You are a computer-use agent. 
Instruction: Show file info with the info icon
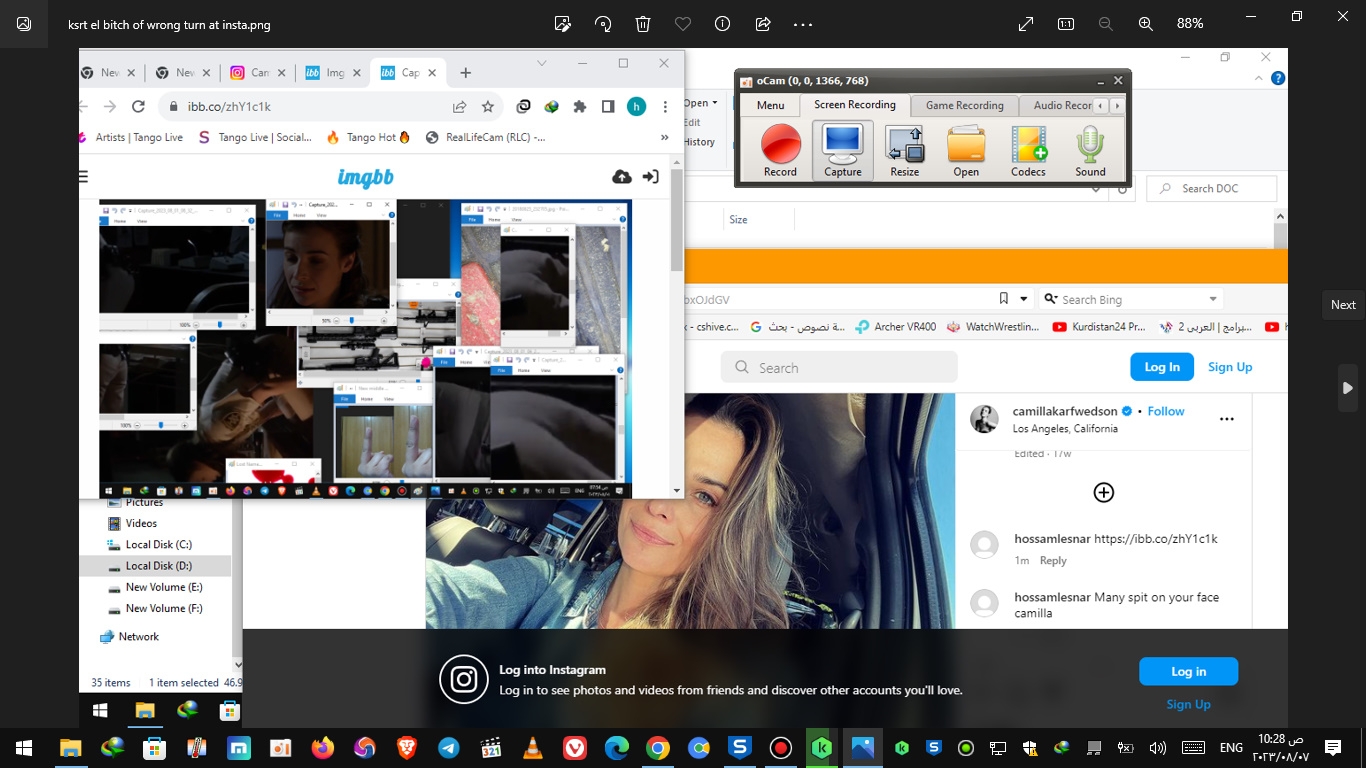[x=722, y=24]
